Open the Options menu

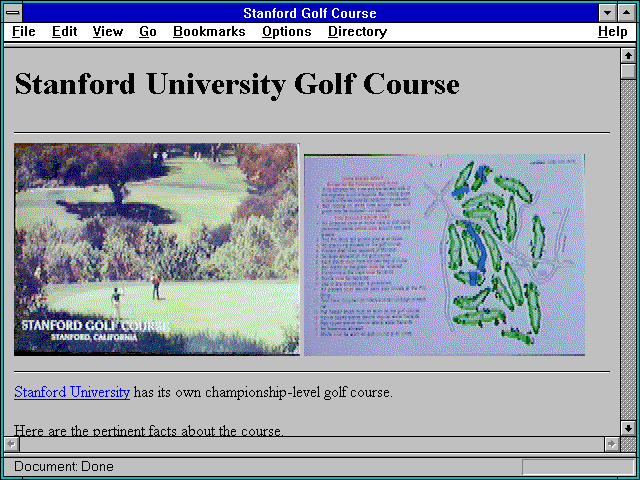pos(287,32)
